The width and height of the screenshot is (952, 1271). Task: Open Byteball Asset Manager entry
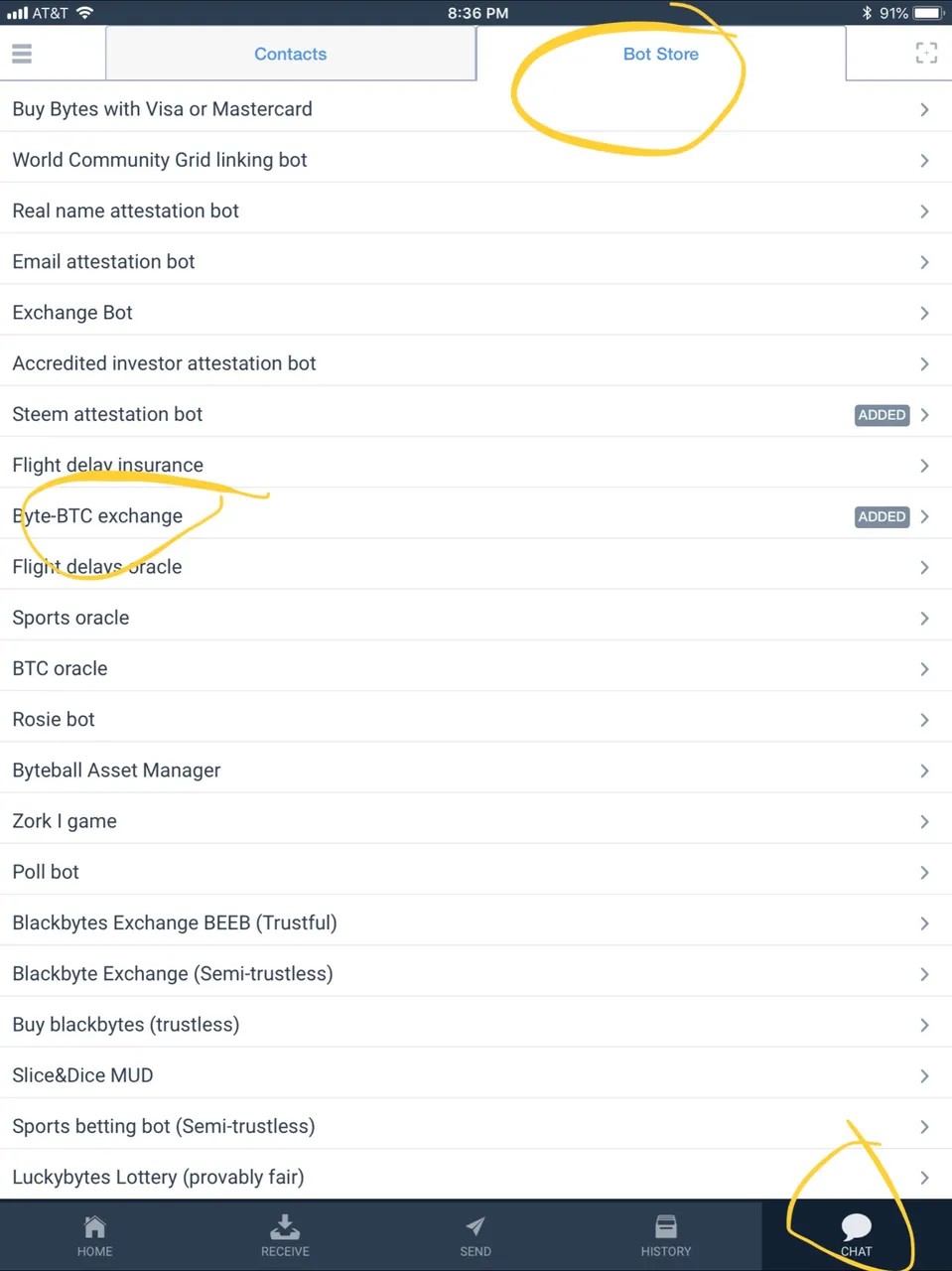coord(476,771)
